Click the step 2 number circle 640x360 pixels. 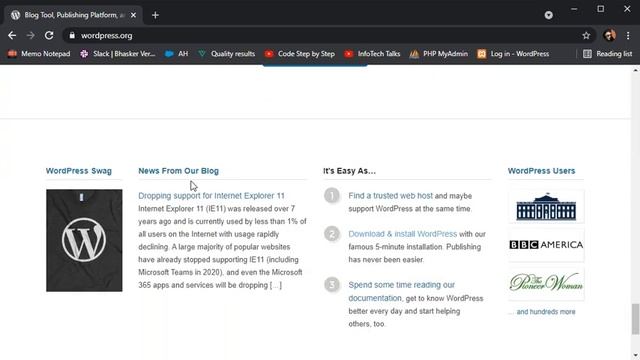pos(332,234)
